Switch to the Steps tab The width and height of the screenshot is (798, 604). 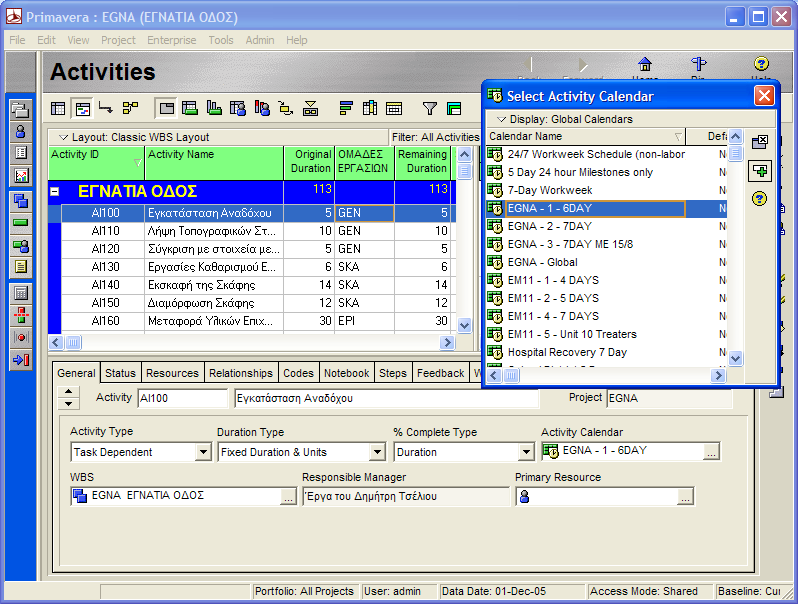tap(393, 373)
